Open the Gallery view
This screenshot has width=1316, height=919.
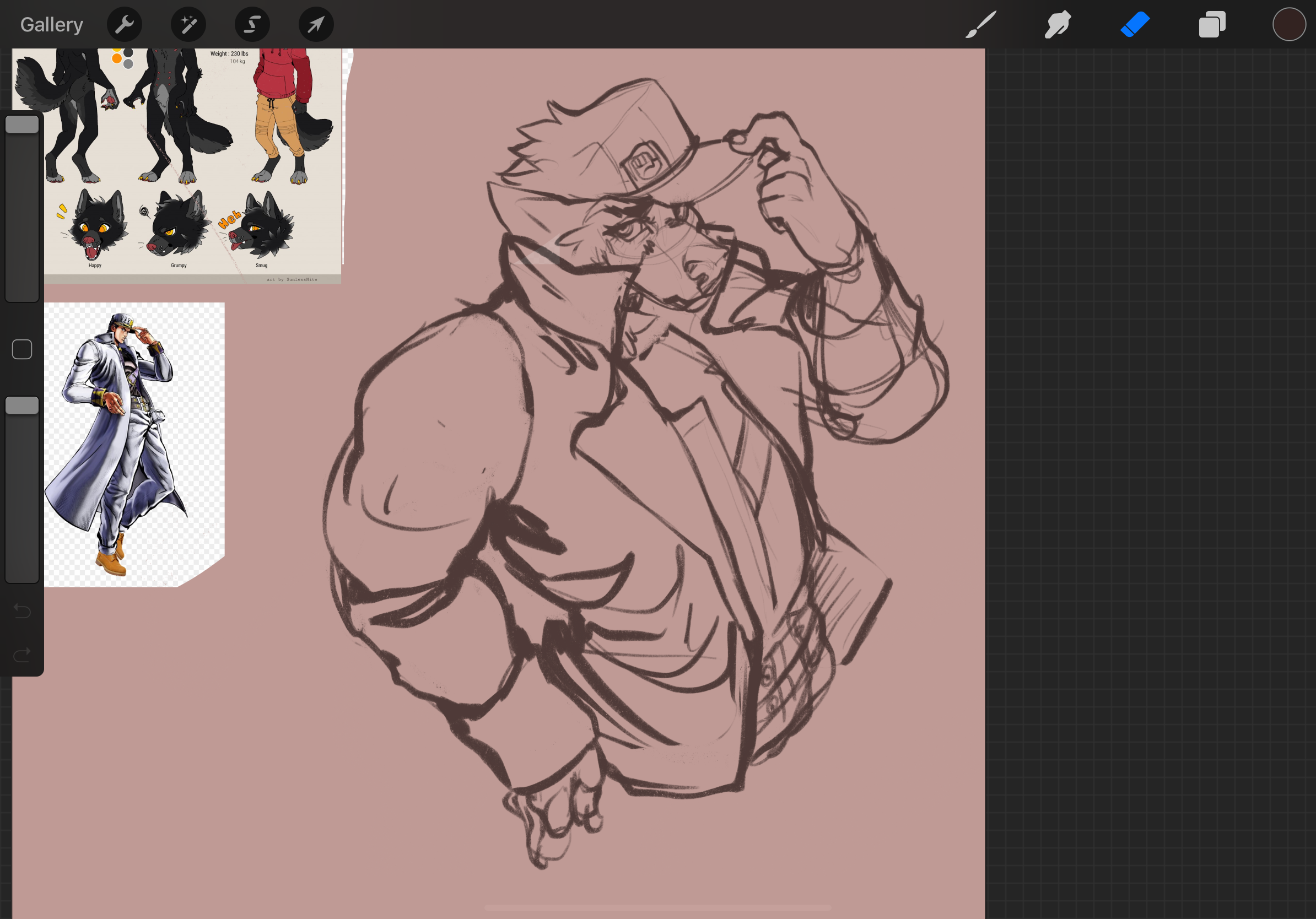point(52,25)
